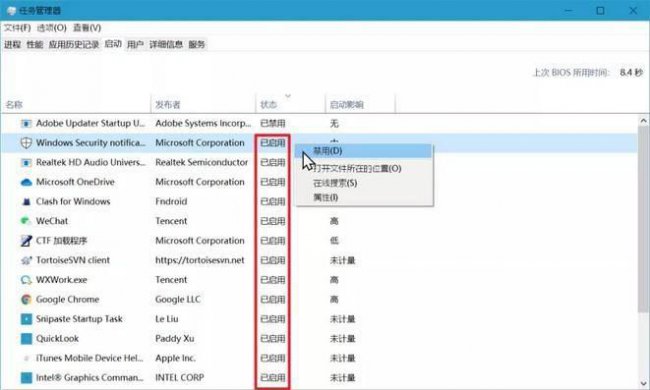Select the Intel® Graphics Comman... row name

click(x=90, y=378)
